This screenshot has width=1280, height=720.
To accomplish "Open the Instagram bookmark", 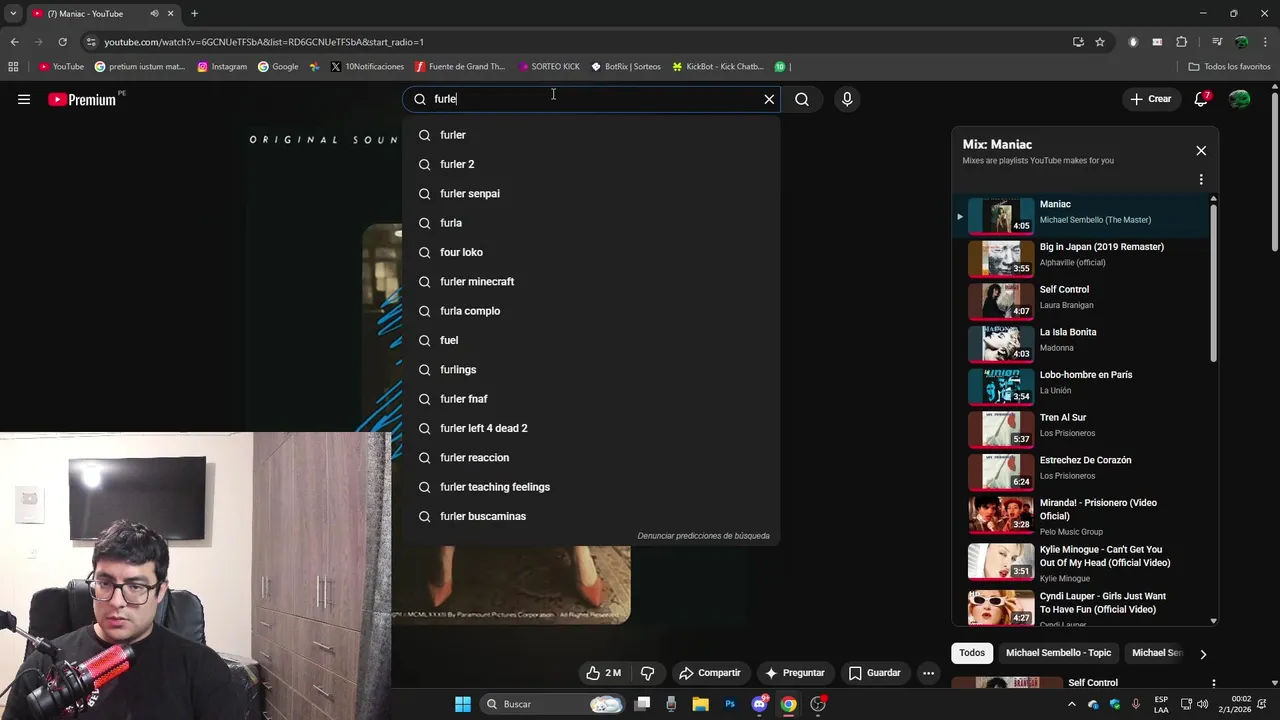I will coord(222,67).
